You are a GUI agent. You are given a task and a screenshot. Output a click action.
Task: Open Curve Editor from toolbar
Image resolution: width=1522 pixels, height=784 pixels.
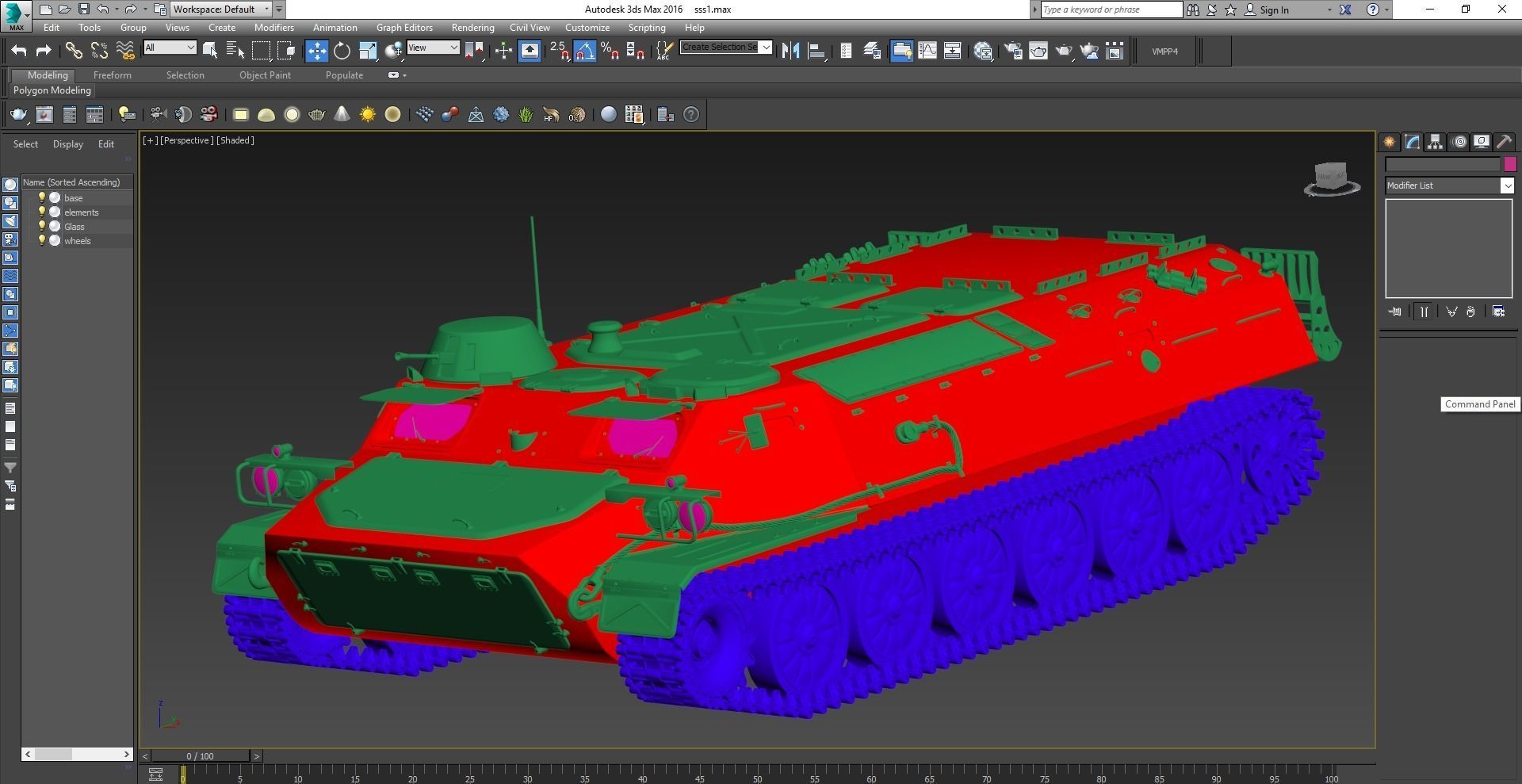click(927, 51)
